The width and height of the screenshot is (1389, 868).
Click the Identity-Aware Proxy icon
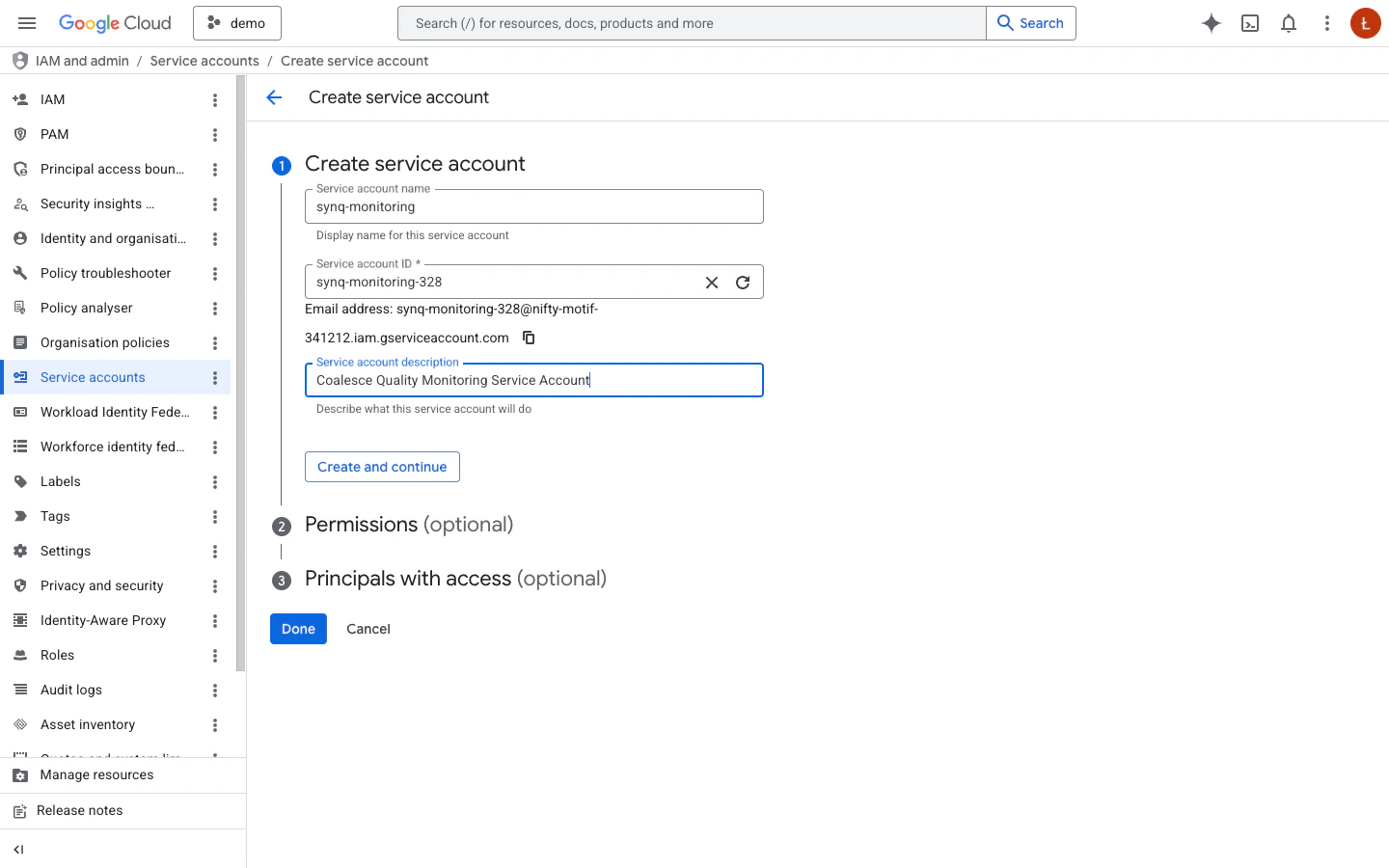coord(20,620)
